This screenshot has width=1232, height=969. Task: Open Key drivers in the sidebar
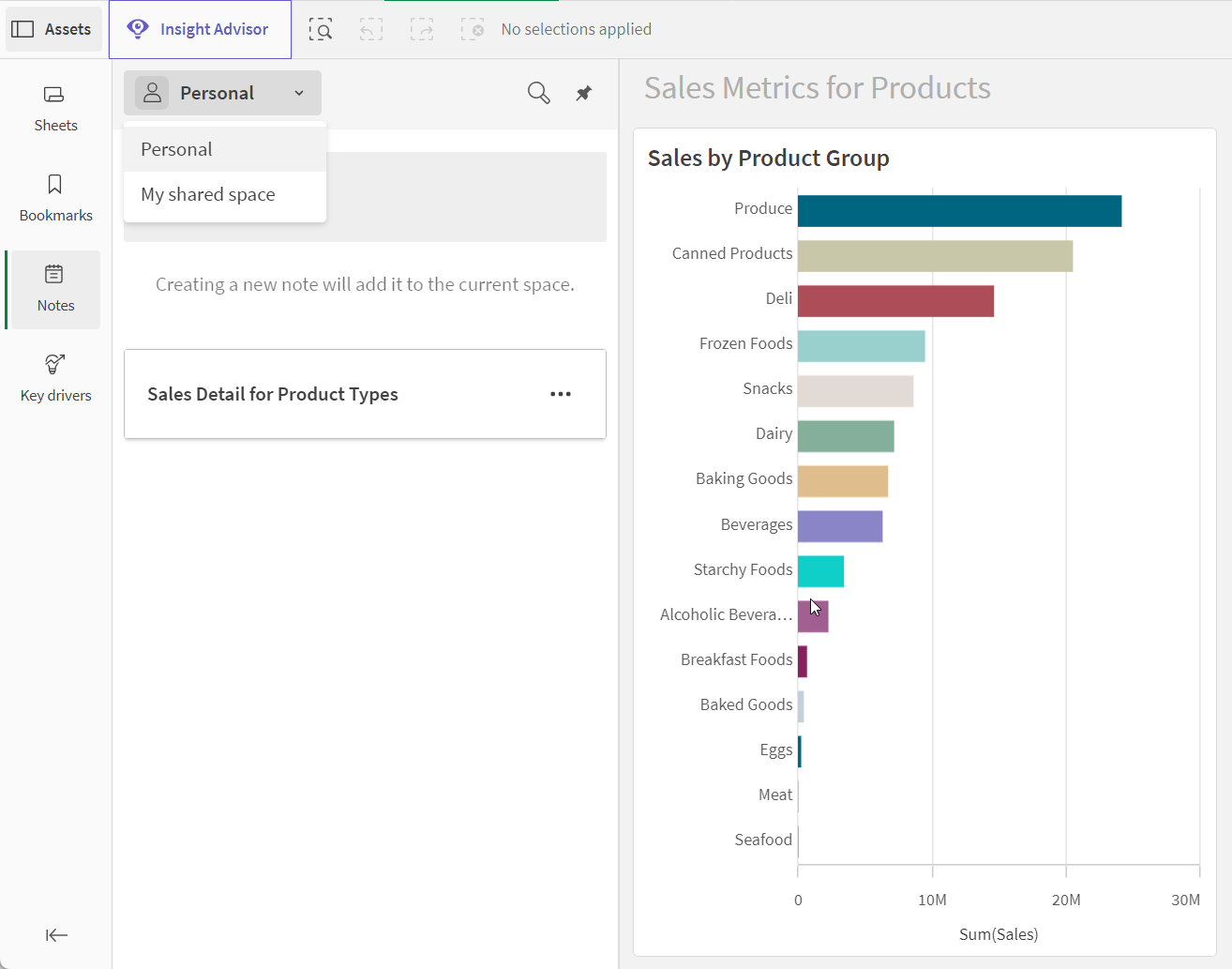click(x=55, y=378)
